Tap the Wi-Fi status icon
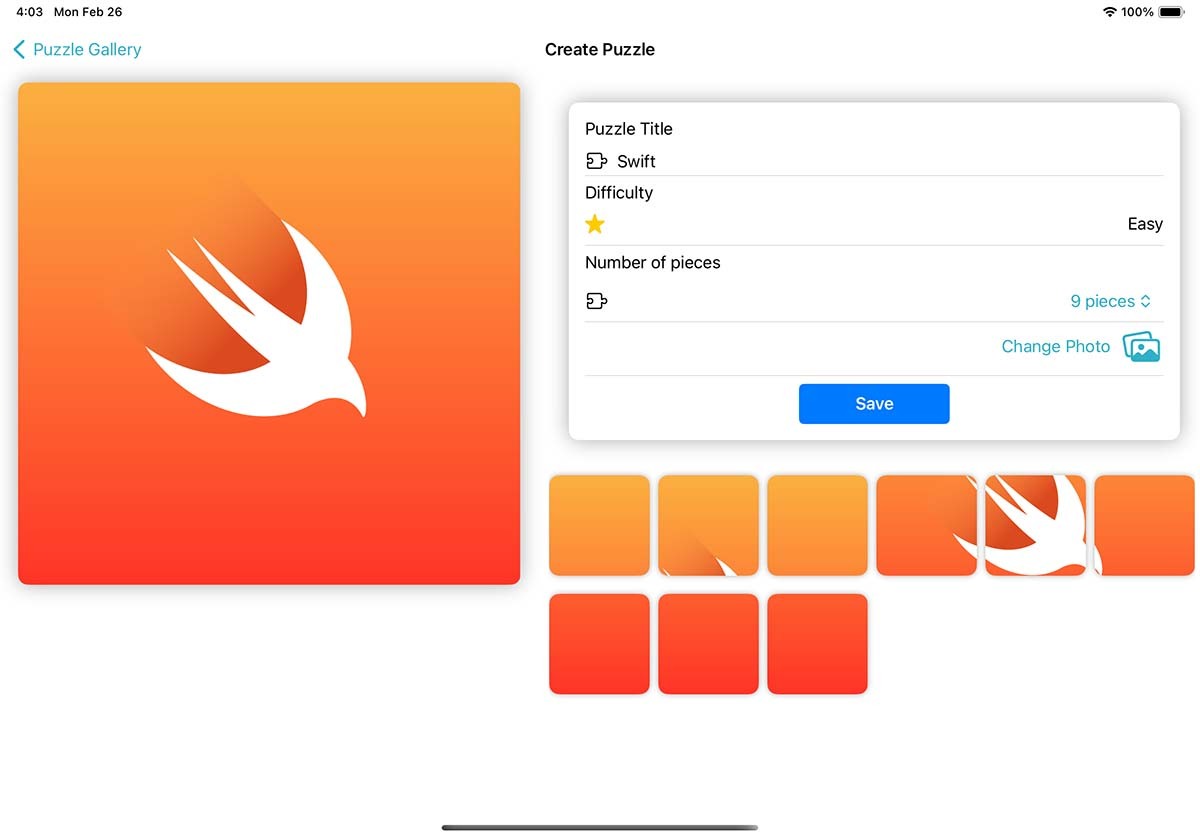 pyautogui.click(x=1109, y=12)
